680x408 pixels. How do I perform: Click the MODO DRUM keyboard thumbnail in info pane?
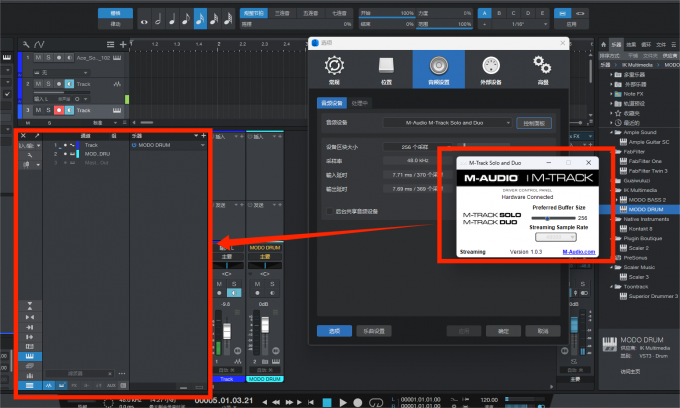point(610,344)
